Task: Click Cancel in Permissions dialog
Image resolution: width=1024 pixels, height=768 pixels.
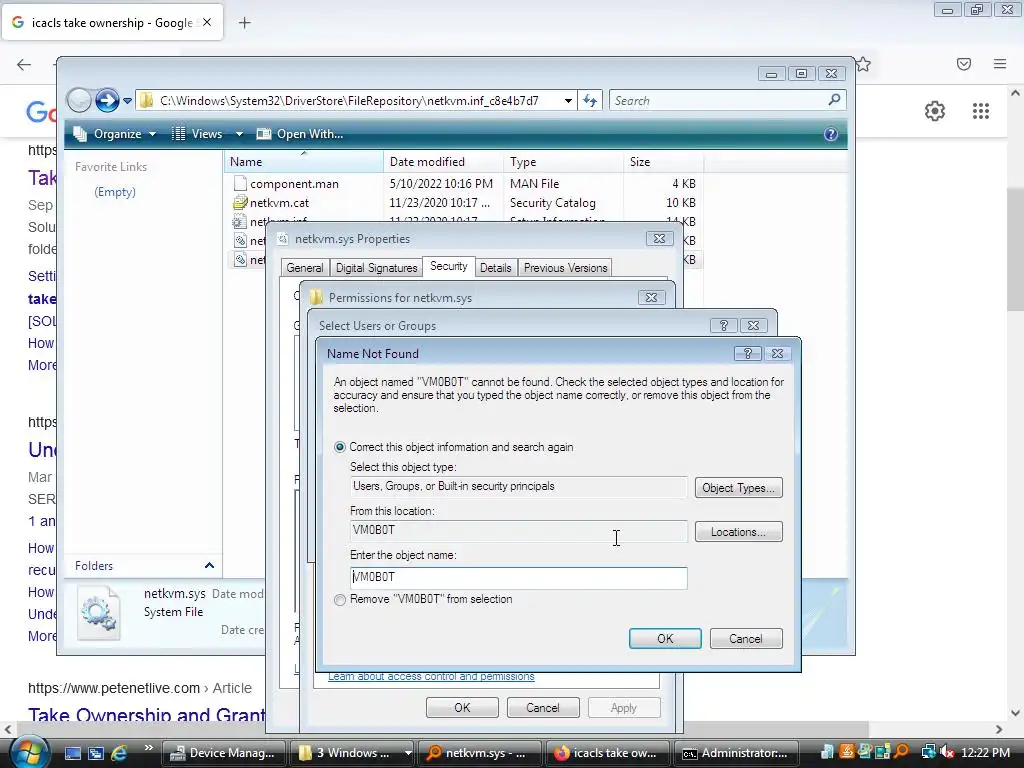Action: coord(543,708)
